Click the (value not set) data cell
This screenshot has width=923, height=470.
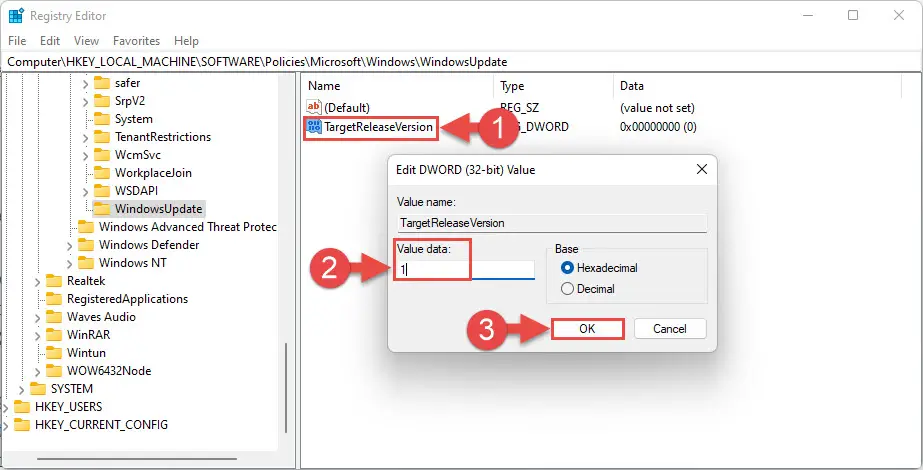pos(657,108)
